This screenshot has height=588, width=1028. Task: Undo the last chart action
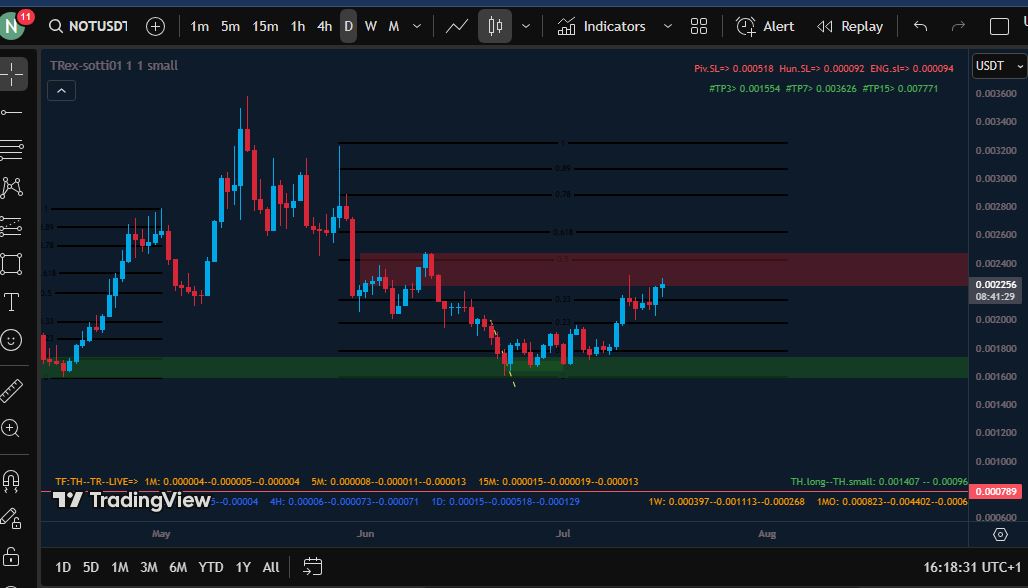(x=920, y=26)
